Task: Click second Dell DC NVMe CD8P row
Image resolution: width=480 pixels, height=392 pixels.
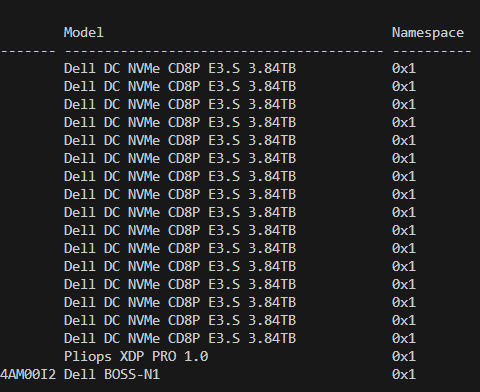Action: coord(180,86)
